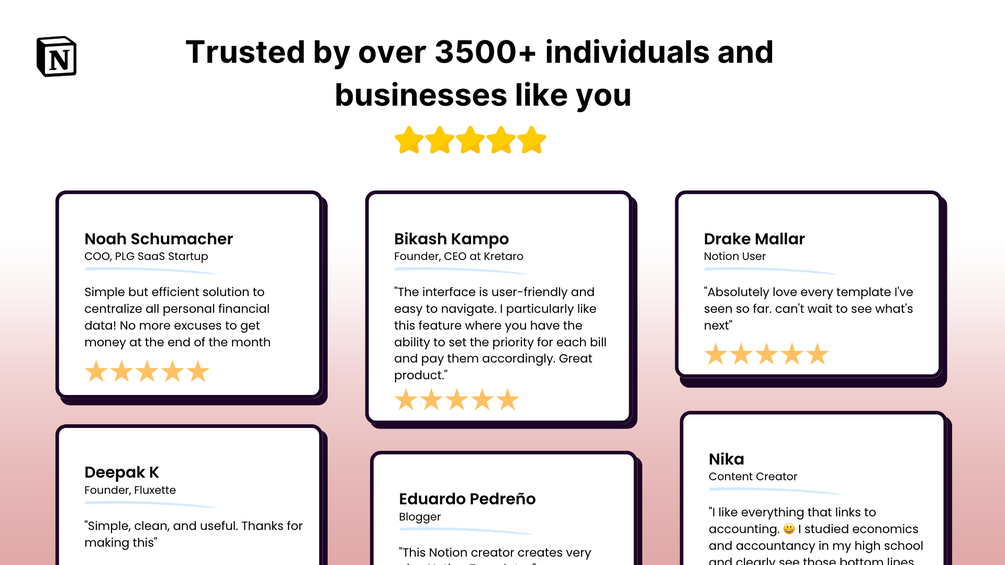The image size is (1005, 565).
Task: Click the "Content Creator" label under Nika
Action: pyautogui.click(x=753, y=477)
